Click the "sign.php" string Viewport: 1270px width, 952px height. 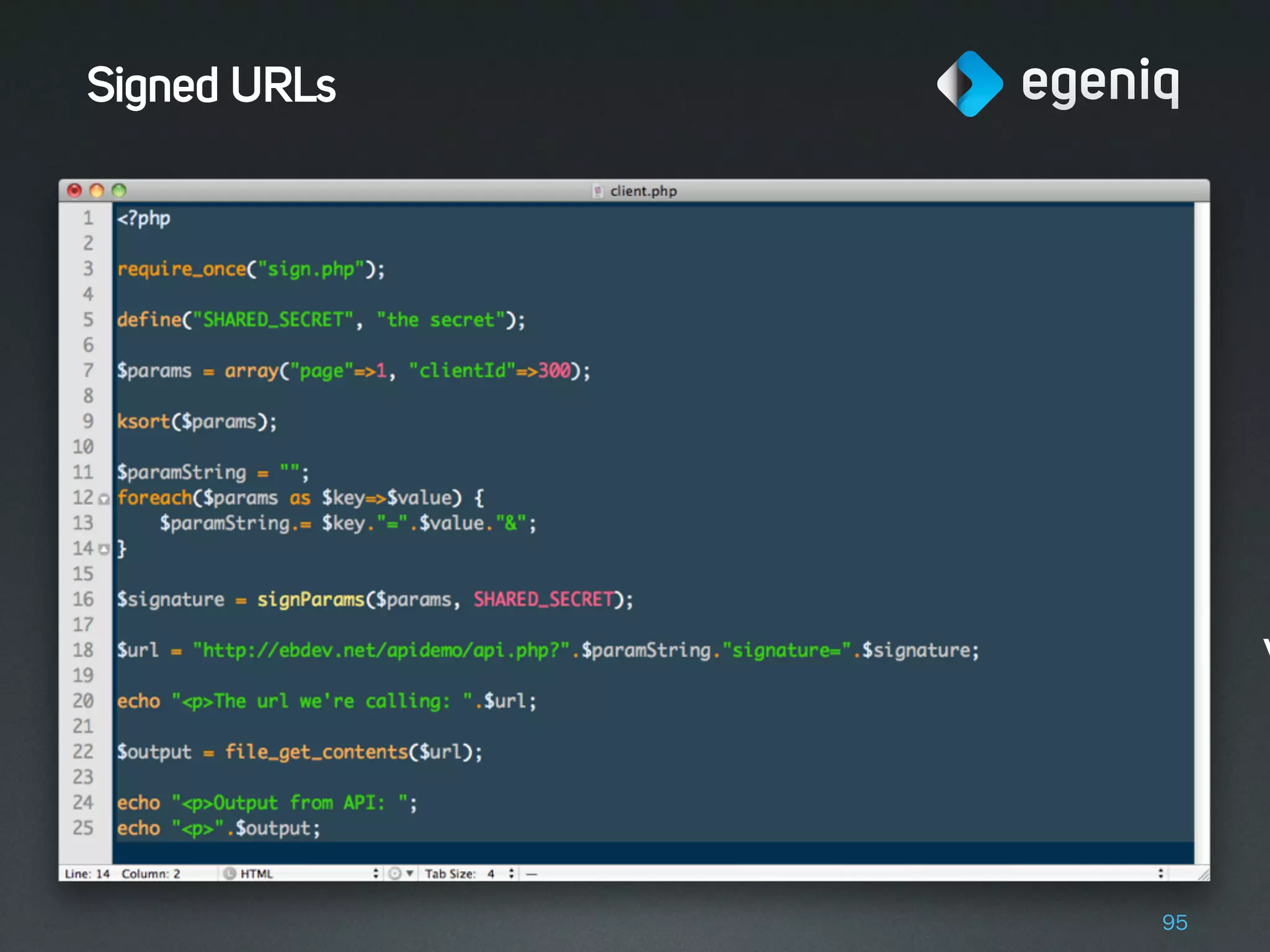click(x=311, y=270)
